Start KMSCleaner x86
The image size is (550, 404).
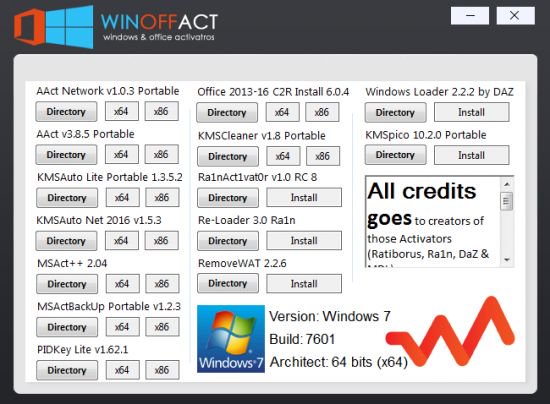323,156
